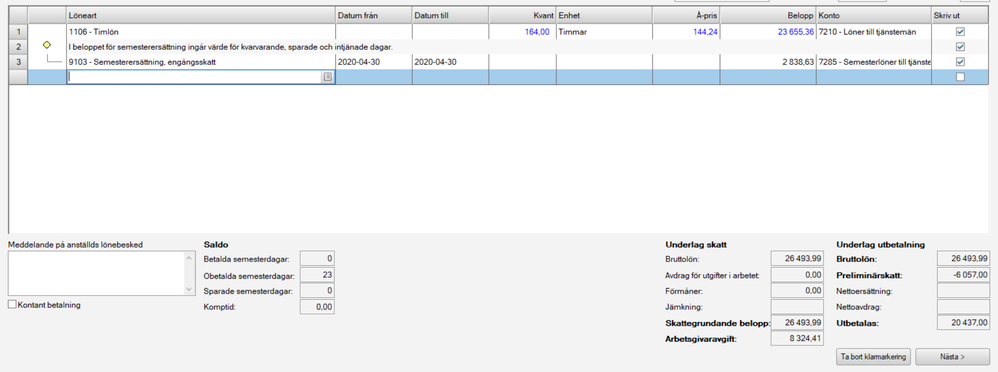This screenshot has width=998, height=372.
Task: Click inside Meddelande på anställds lönebesked box
Action: point(95,273)
